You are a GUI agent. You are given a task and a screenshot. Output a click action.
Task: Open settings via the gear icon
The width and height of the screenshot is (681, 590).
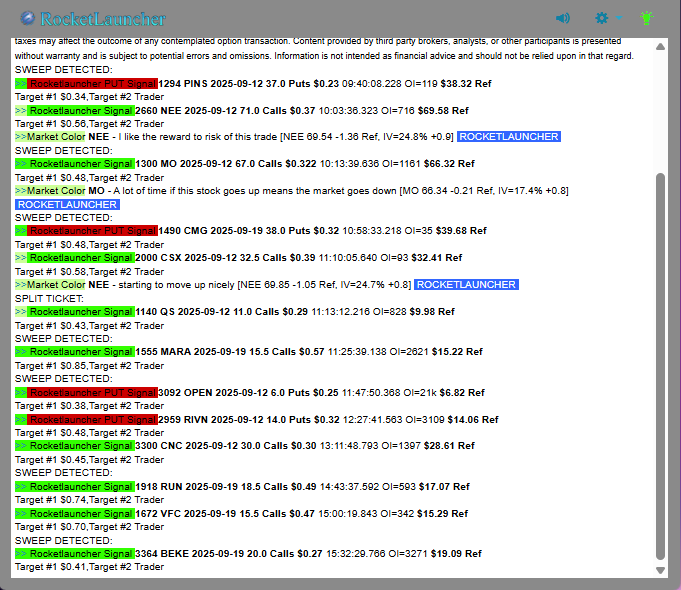[x=601, y=18]
